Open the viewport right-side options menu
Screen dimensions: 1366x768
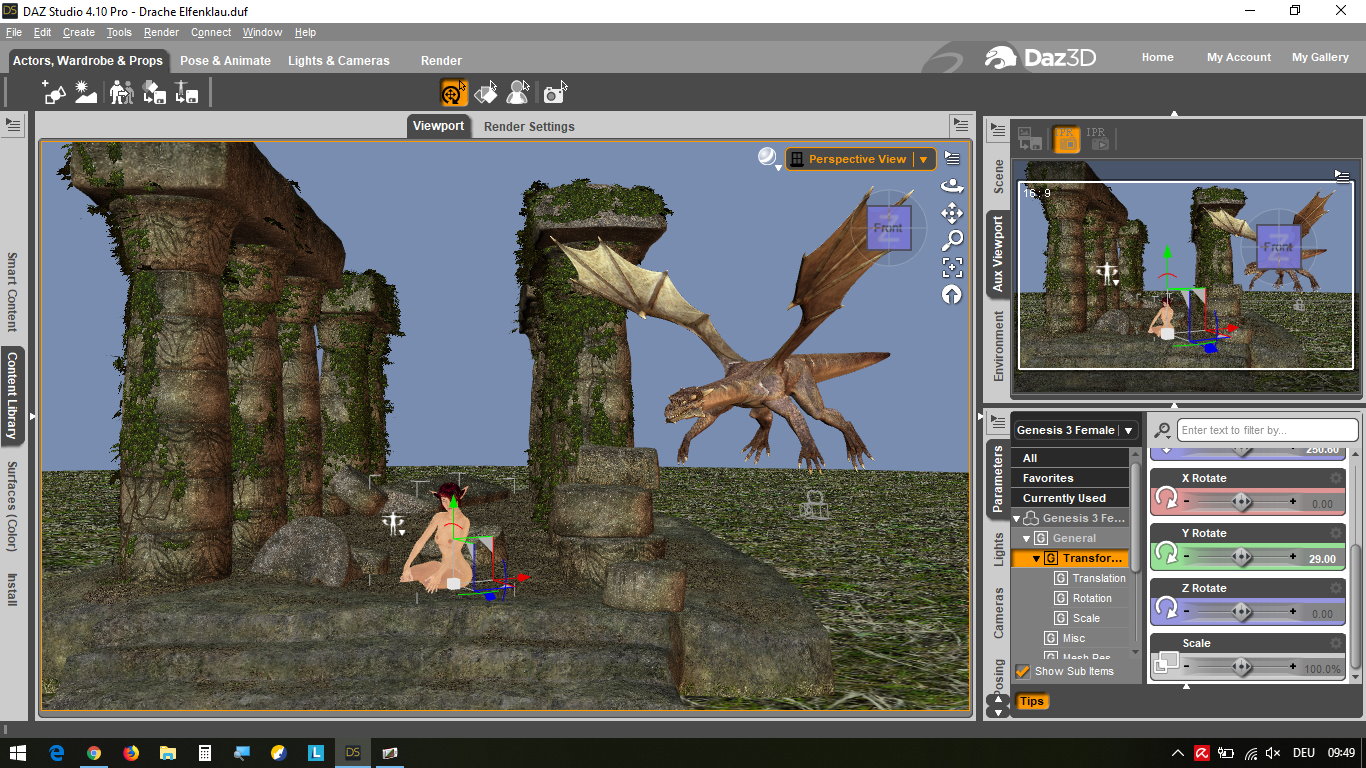961,126
